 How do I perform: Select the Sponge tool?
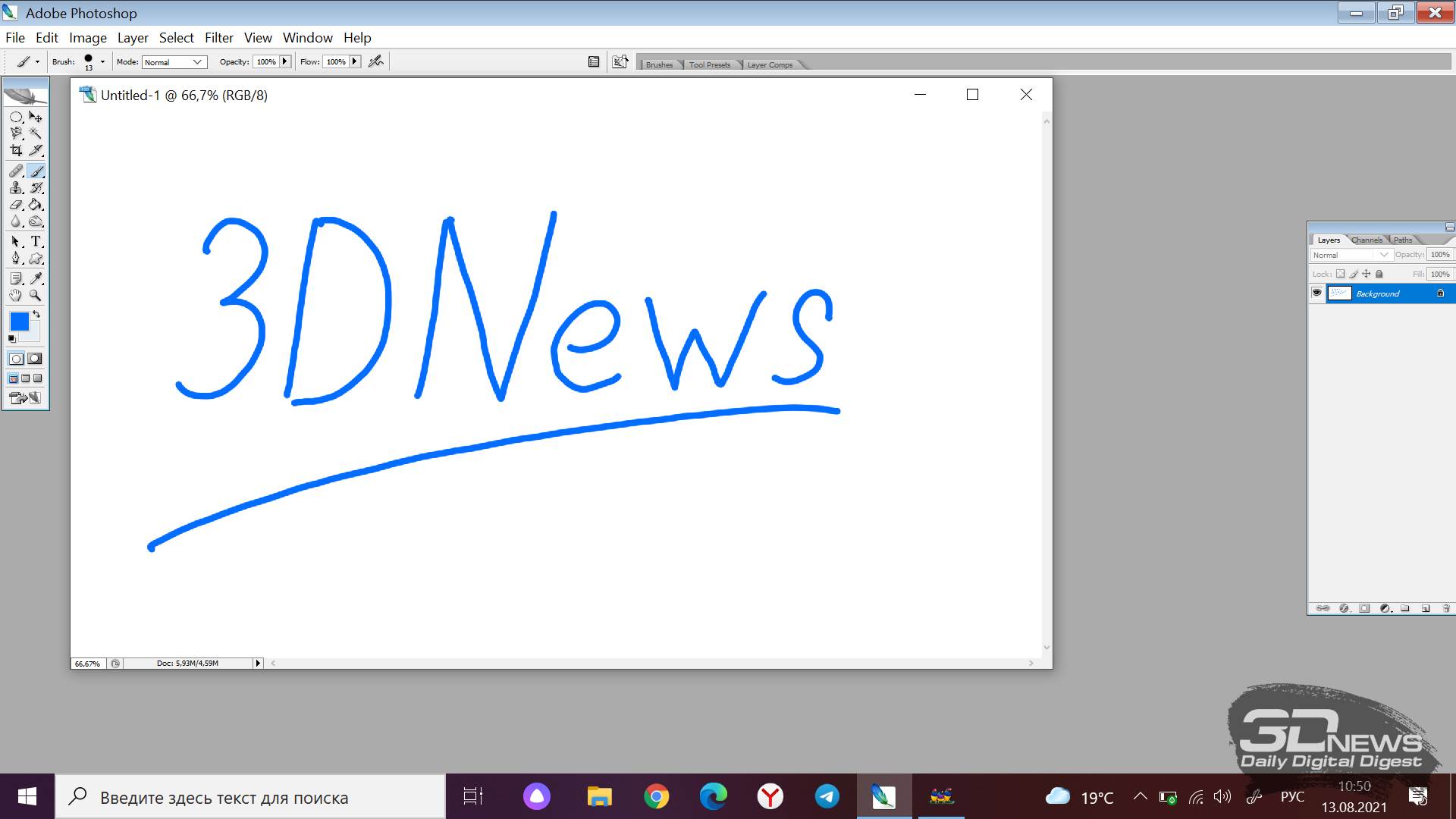(x=36, y=221)
